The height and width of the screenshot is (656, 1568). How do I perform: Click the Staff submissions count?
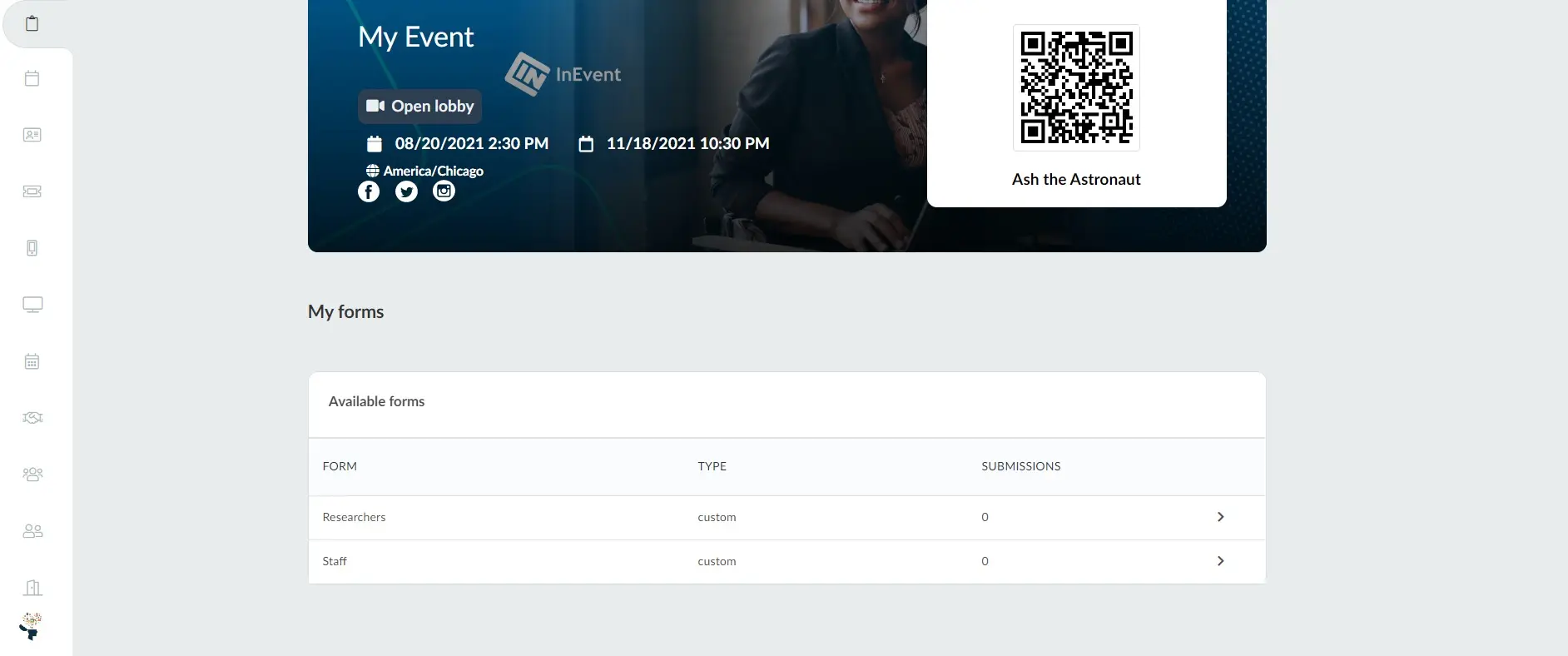point(985,561)
